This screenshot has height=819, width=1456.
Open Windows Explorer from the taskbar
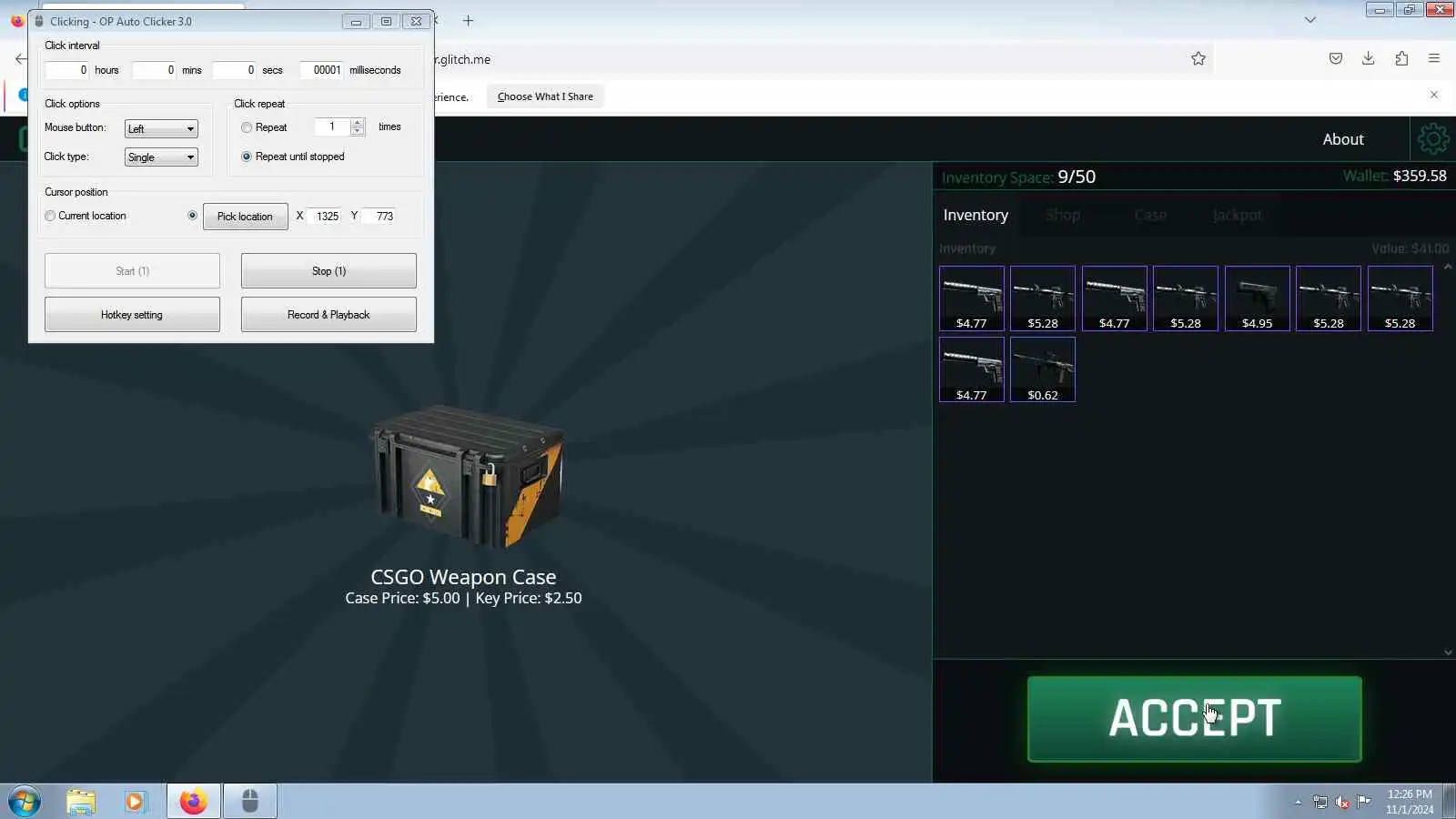coord(81,802)
